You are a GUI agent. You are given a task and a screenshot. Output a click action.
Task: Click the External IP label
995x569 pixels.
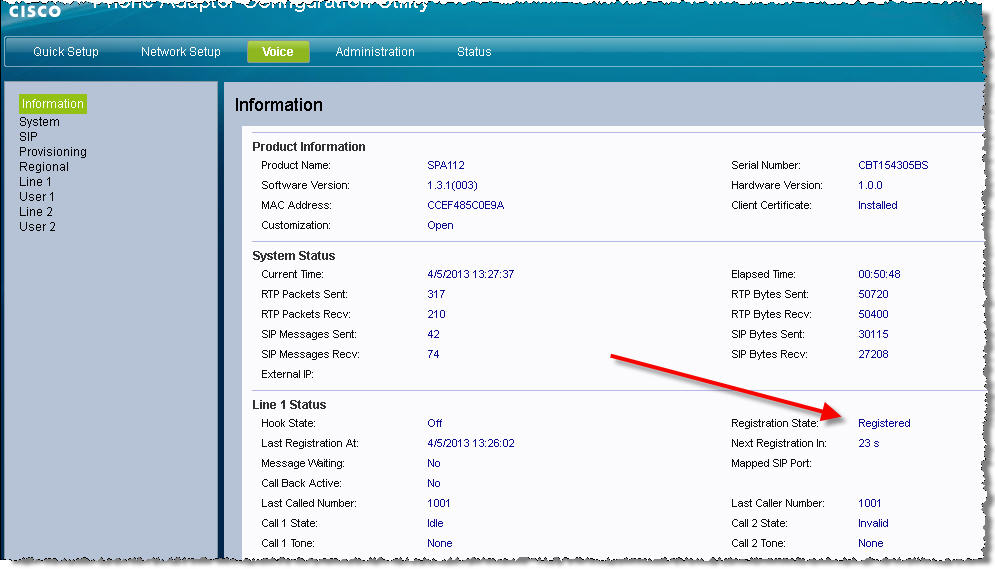tap(287, 374)
